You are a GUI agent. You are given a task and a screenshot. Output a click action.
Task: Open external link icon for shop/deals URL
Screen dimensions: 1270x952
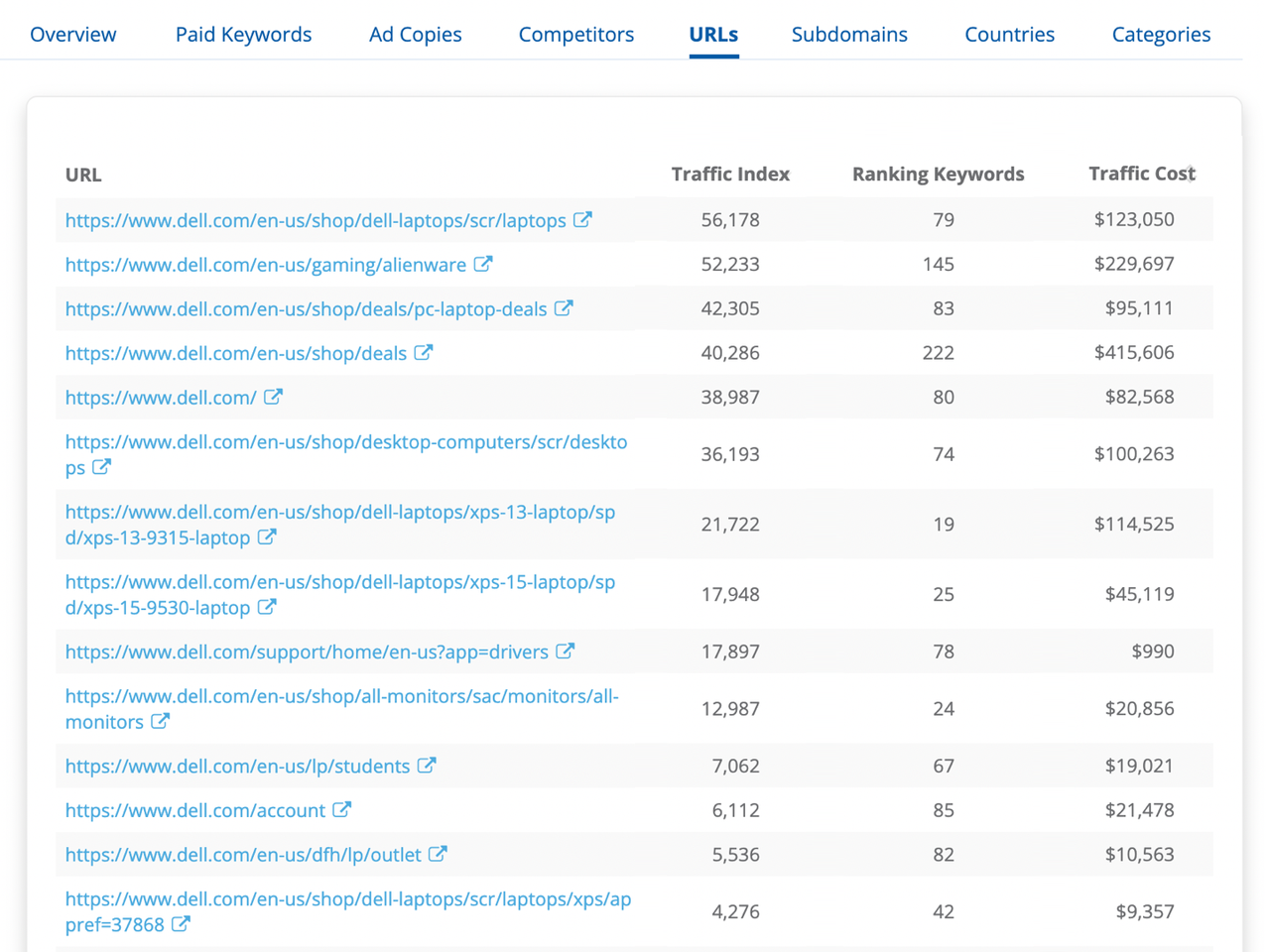pyautogui.click(x=424, y=352)
